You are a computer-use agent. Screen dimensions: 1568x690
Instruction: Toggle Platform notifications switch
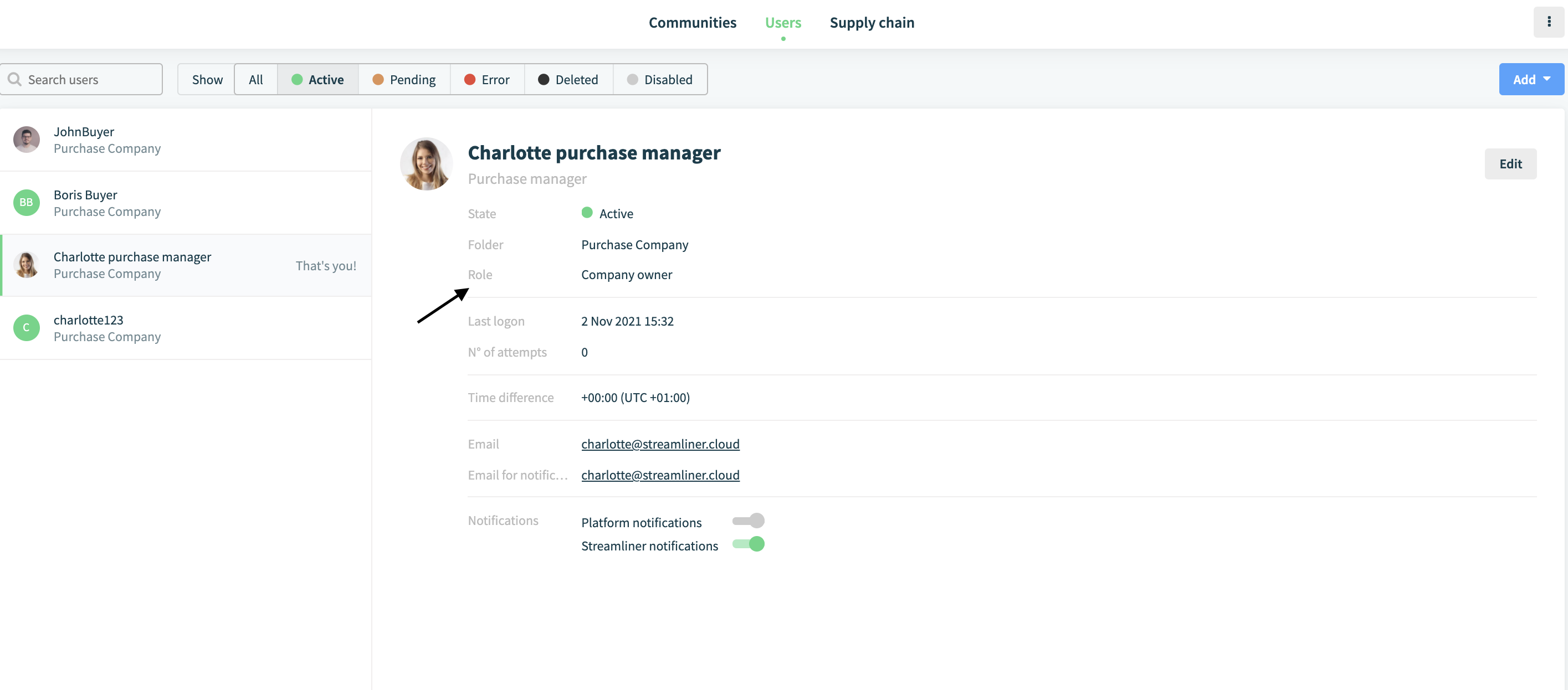click(x=748, y=521)
